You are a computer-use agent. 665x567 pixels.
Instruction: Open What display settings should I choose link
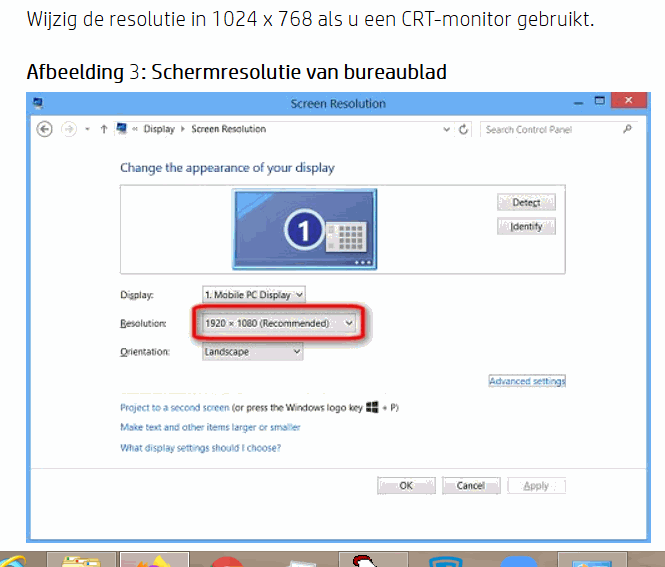201,448
